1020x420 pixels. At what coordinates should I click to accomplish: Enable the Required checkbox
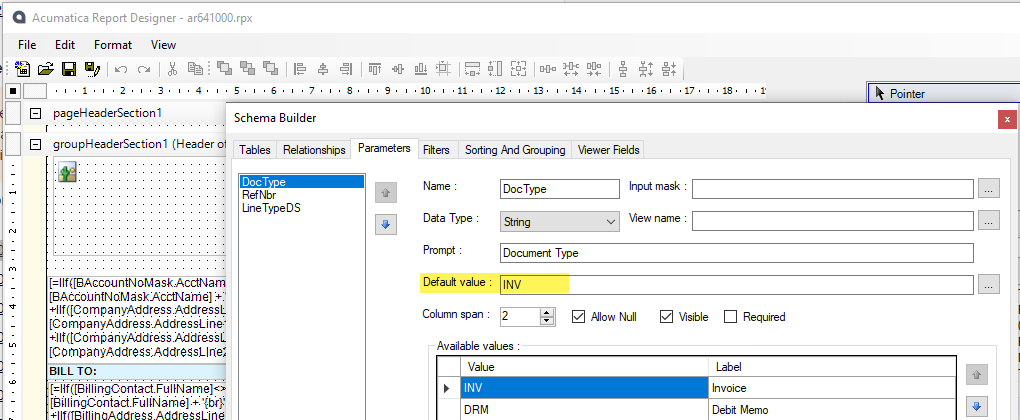point(731,317)
